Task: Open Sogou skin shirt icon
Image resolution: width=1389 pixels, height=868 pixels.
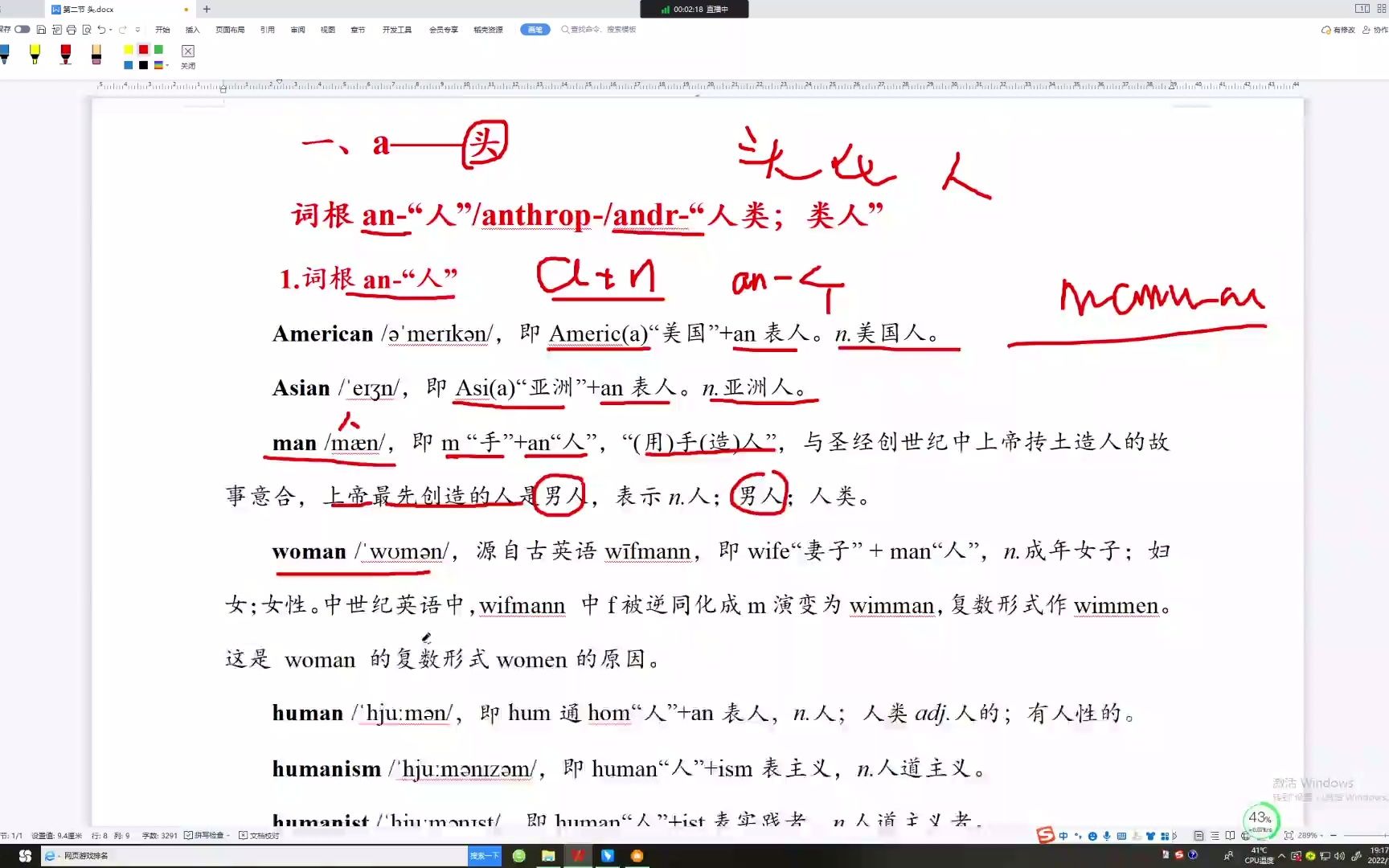Action: (1150, 836)
